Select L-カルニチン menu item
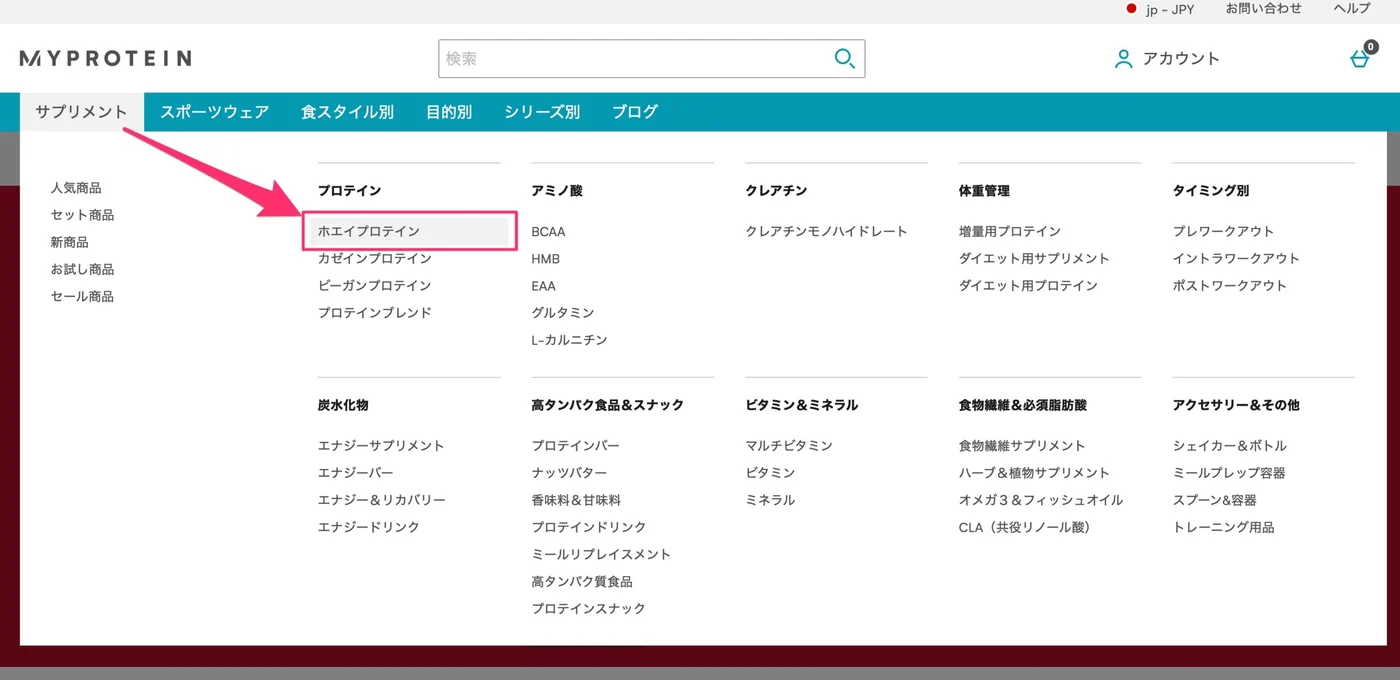1400x680 pixels. [x=570, y=339]
